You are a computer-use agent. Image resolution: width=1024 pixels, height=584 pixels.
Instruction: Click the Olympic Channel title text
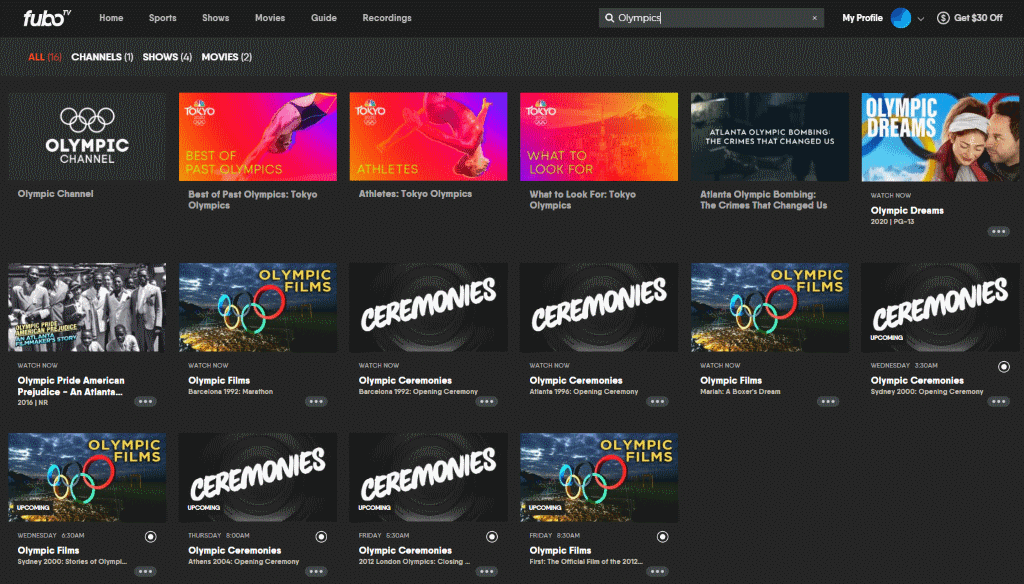56,194
